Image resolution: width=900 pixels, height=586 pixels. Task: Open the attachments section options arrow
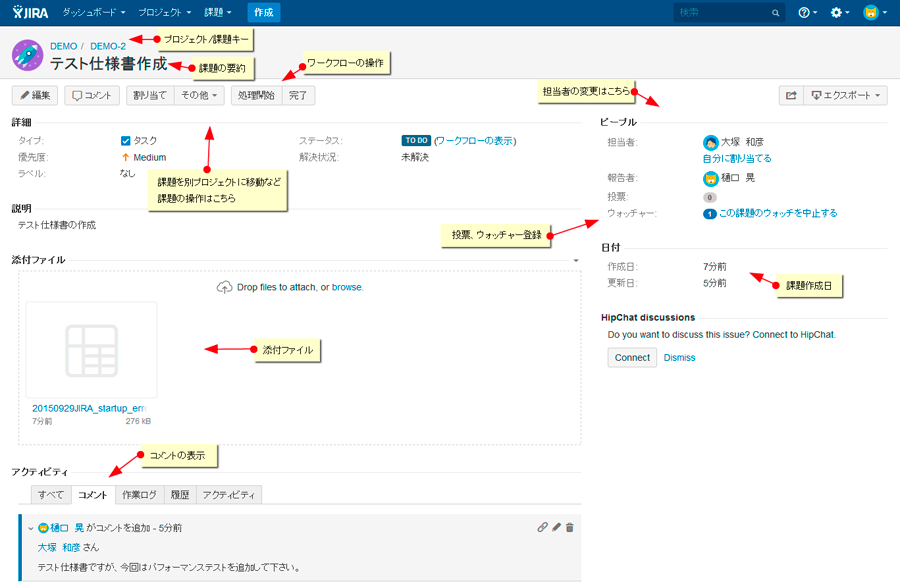[x=576, y=260]
